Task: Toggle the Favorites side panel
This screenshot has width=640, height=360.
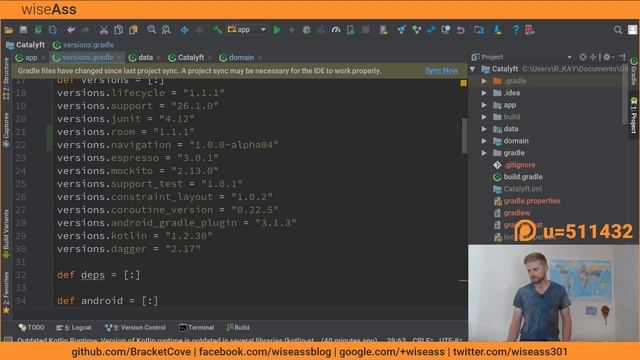Action: [6, 293]
